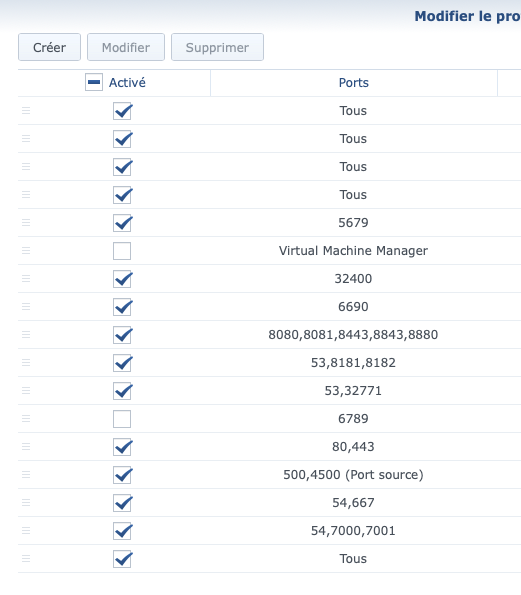The image size is (521, 595).
Task: Click the Modifier button
Action: tap(126, 47)
